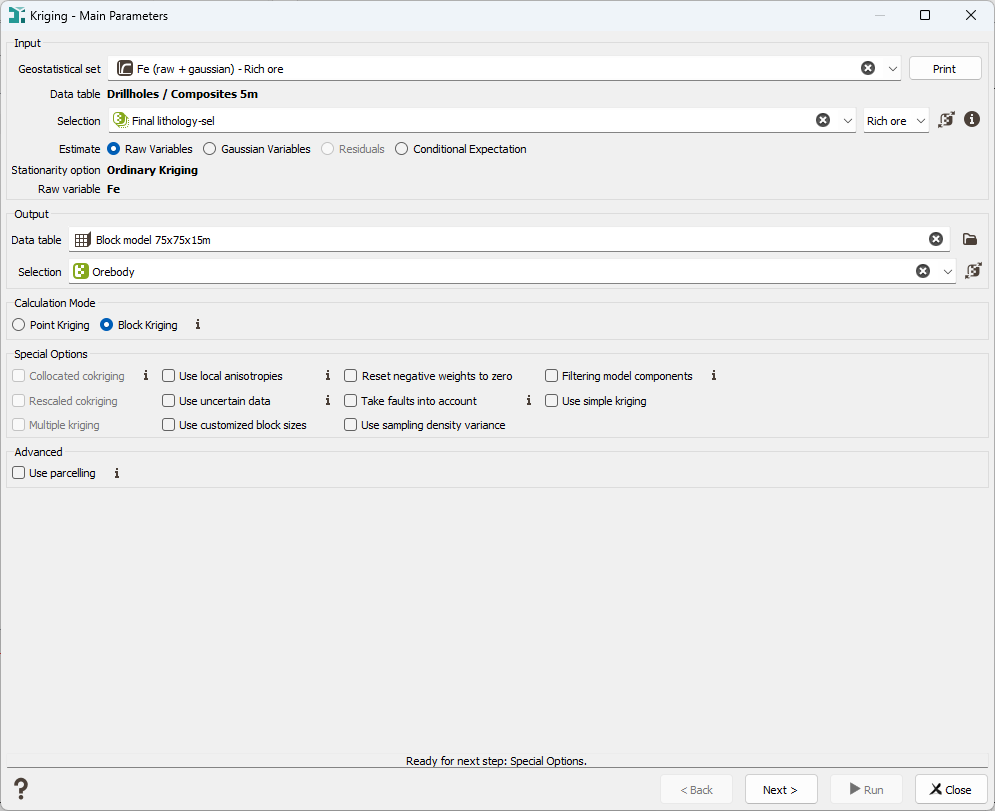Viewport: 995px width, 811px height.
Task: Click 'Ready for next step: Special Options.' status
Action: (x=496, y=761)
